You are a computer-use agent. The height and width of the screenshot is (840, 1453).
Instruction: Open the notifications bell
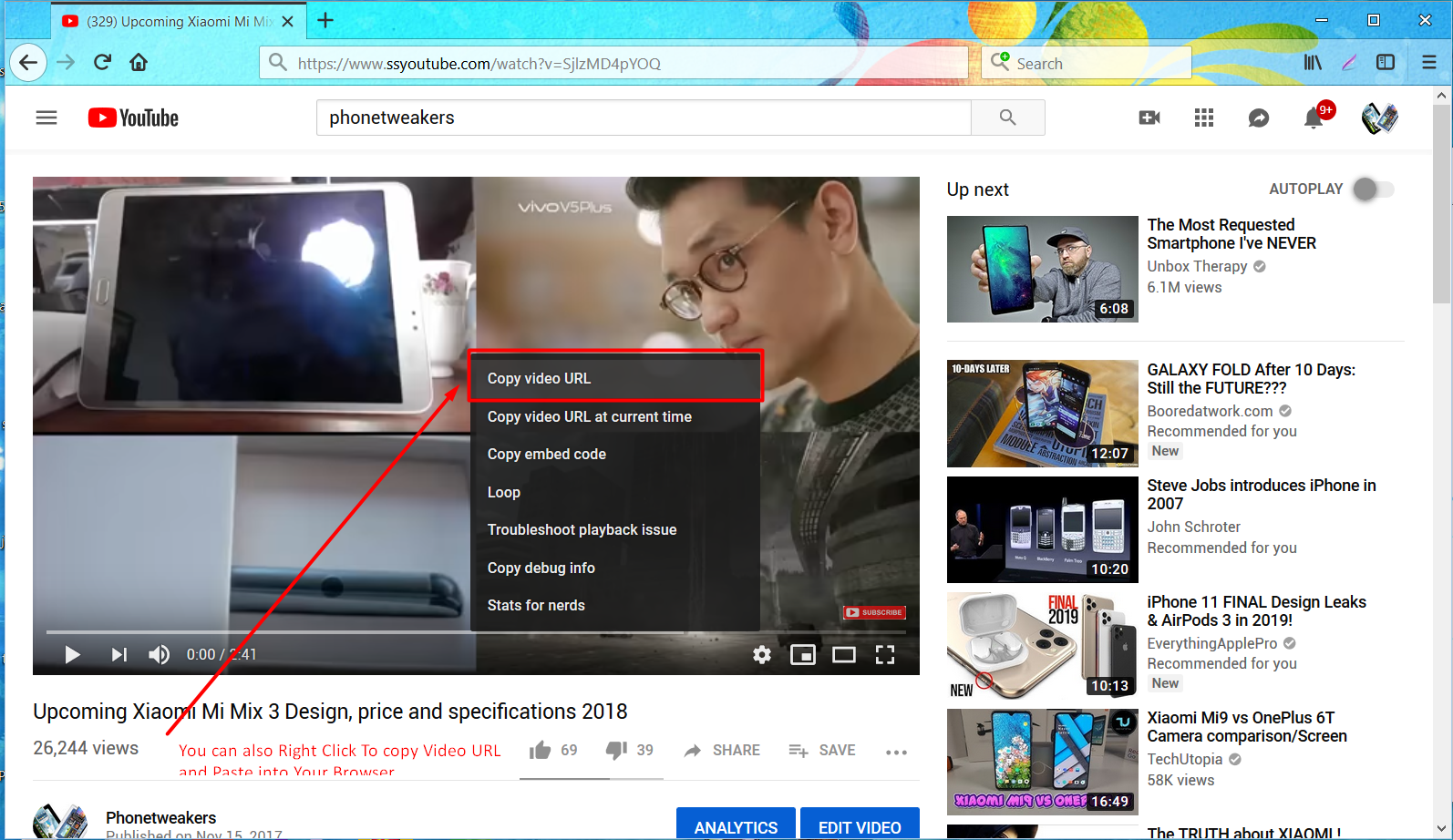(x=1314, y=118)
